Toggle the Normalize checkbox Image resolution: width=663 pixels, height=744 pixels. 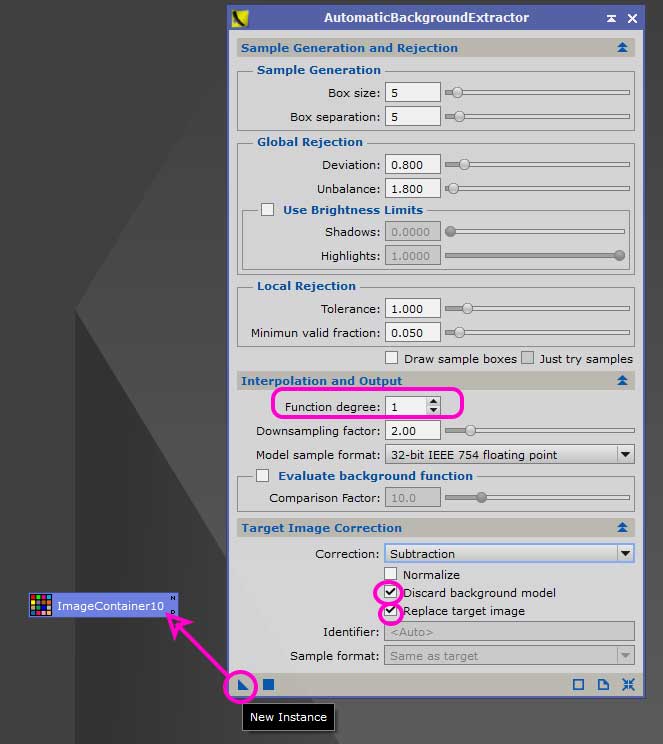click(x=391, y=574)
